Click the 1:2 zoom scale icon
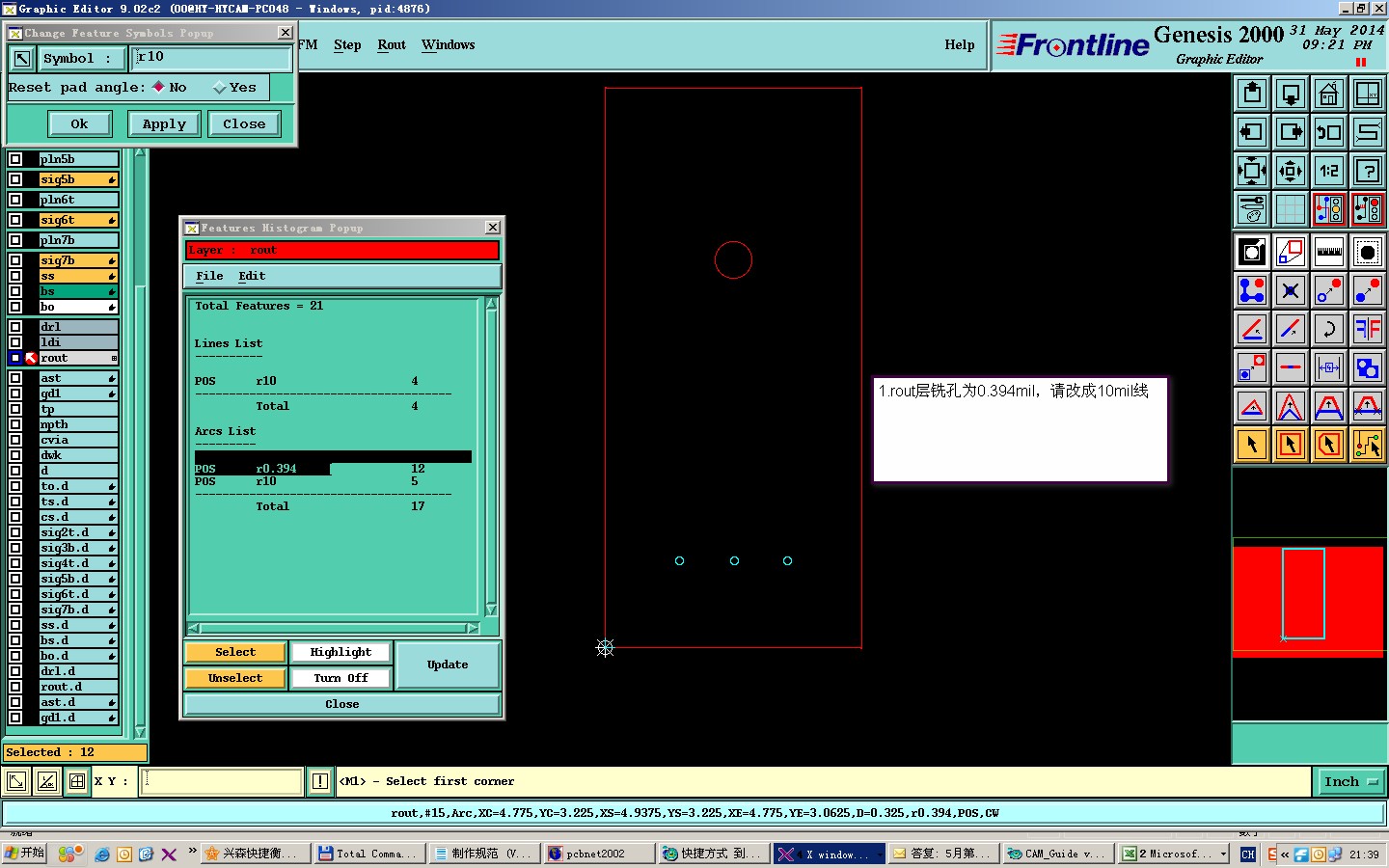This screenshot has width=1389, height=868. coord(1329,171)
